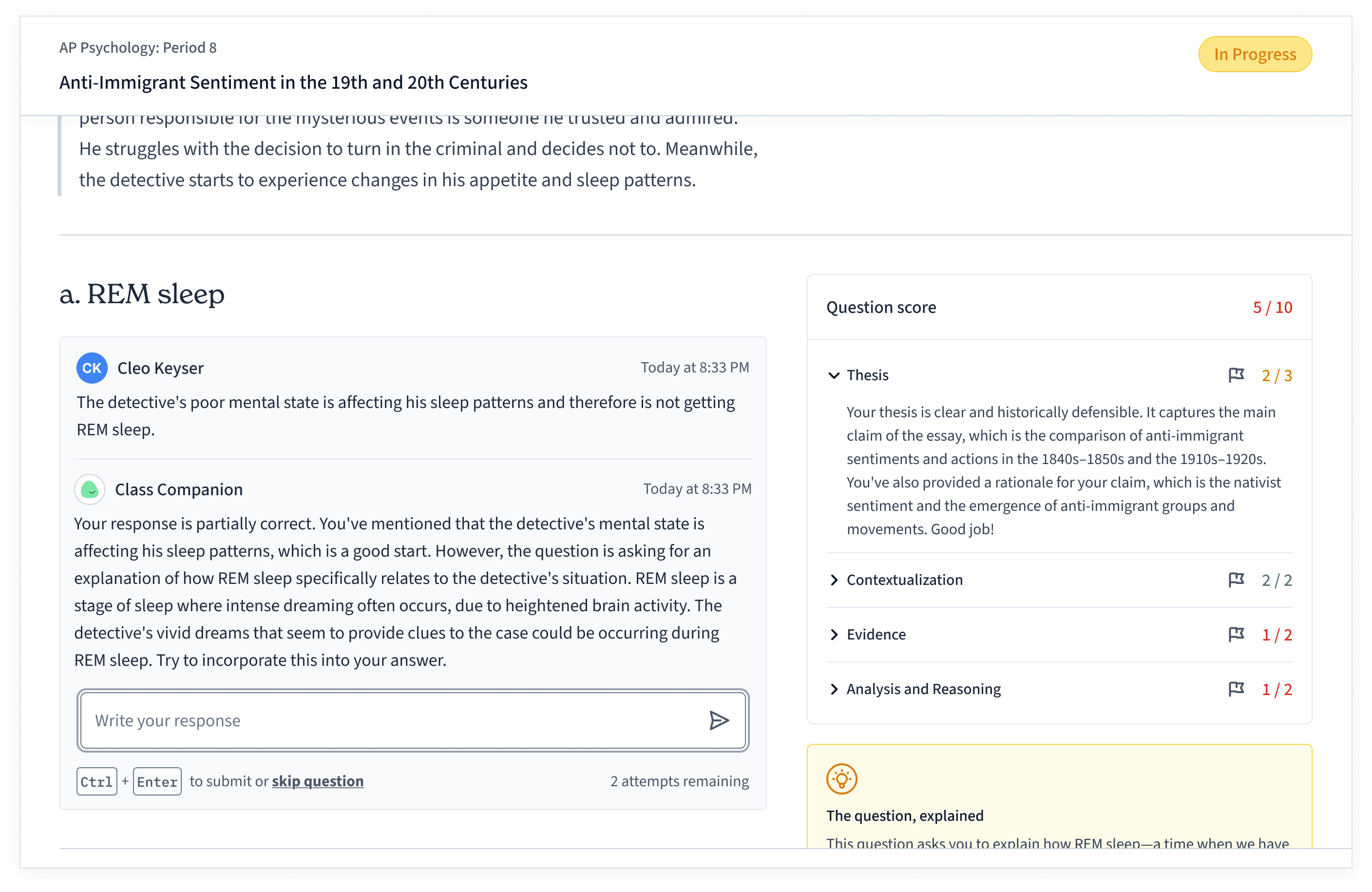Click the Class Companion feedback paragraph
This screenshot has width=1372, height=892.
tap(405, 592)
